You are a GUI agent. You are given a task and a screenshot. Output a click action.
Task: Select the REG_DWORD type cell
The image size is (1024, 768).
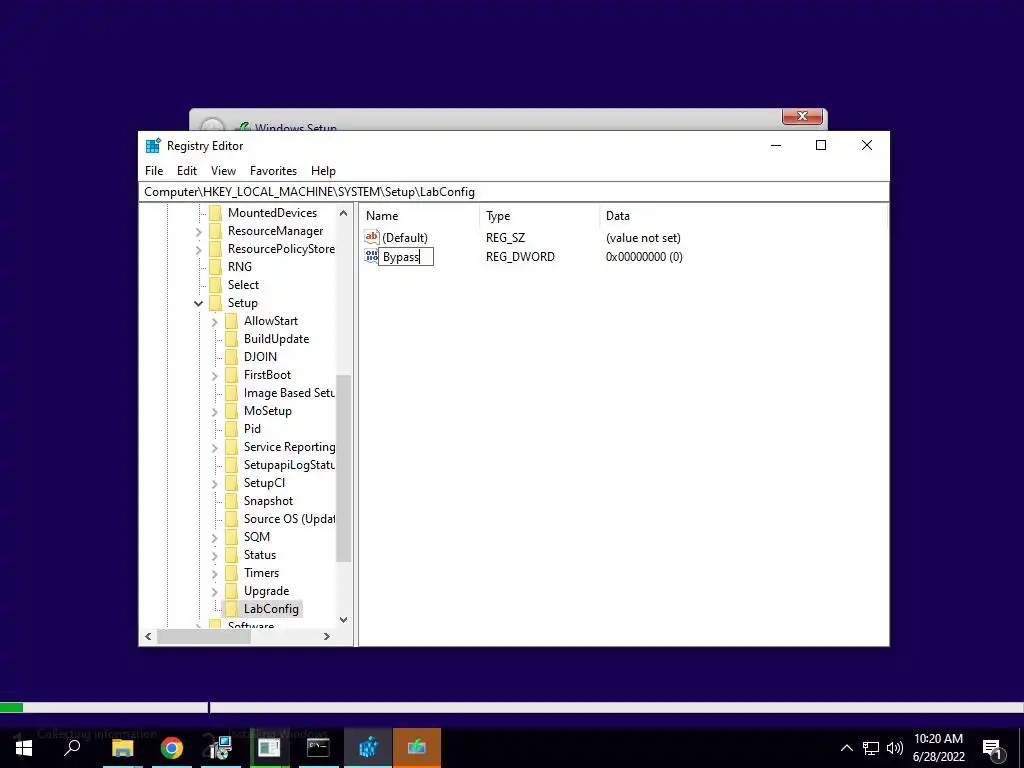point(520,257)
